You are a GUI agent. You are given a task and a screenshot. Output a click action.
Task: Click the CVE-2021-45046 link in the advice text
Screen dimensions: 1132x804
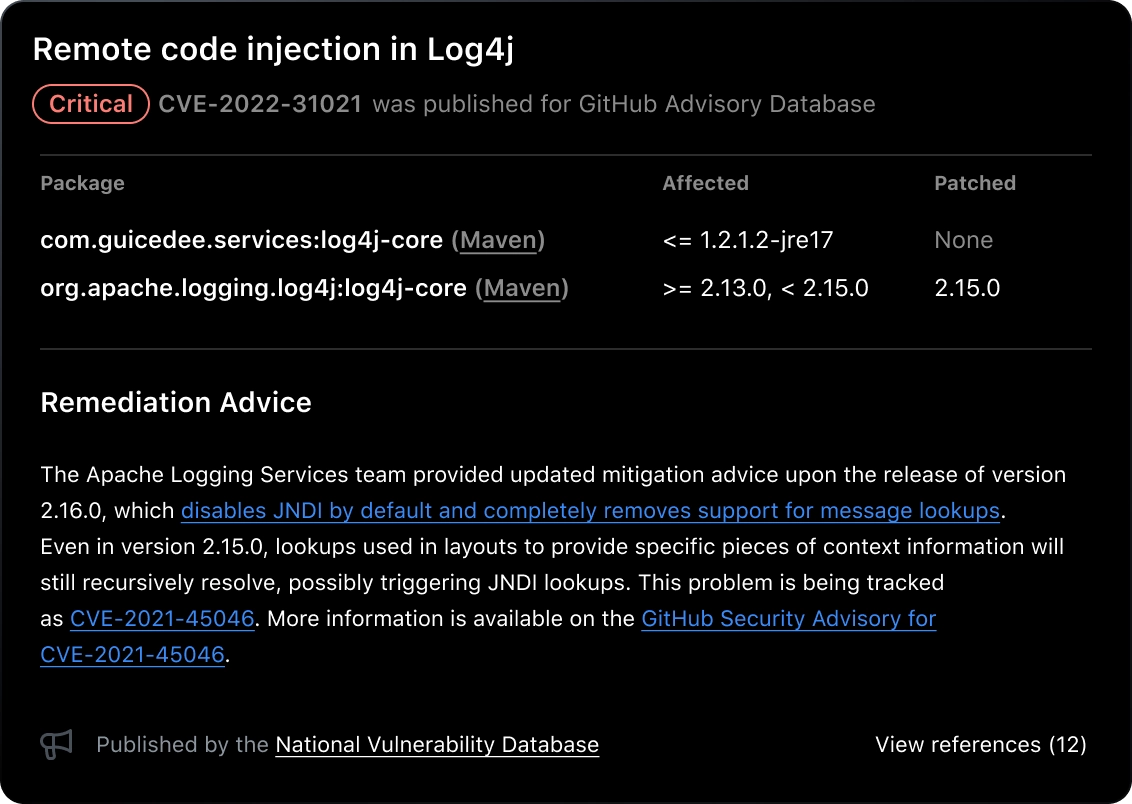click(x=161, y=618)
